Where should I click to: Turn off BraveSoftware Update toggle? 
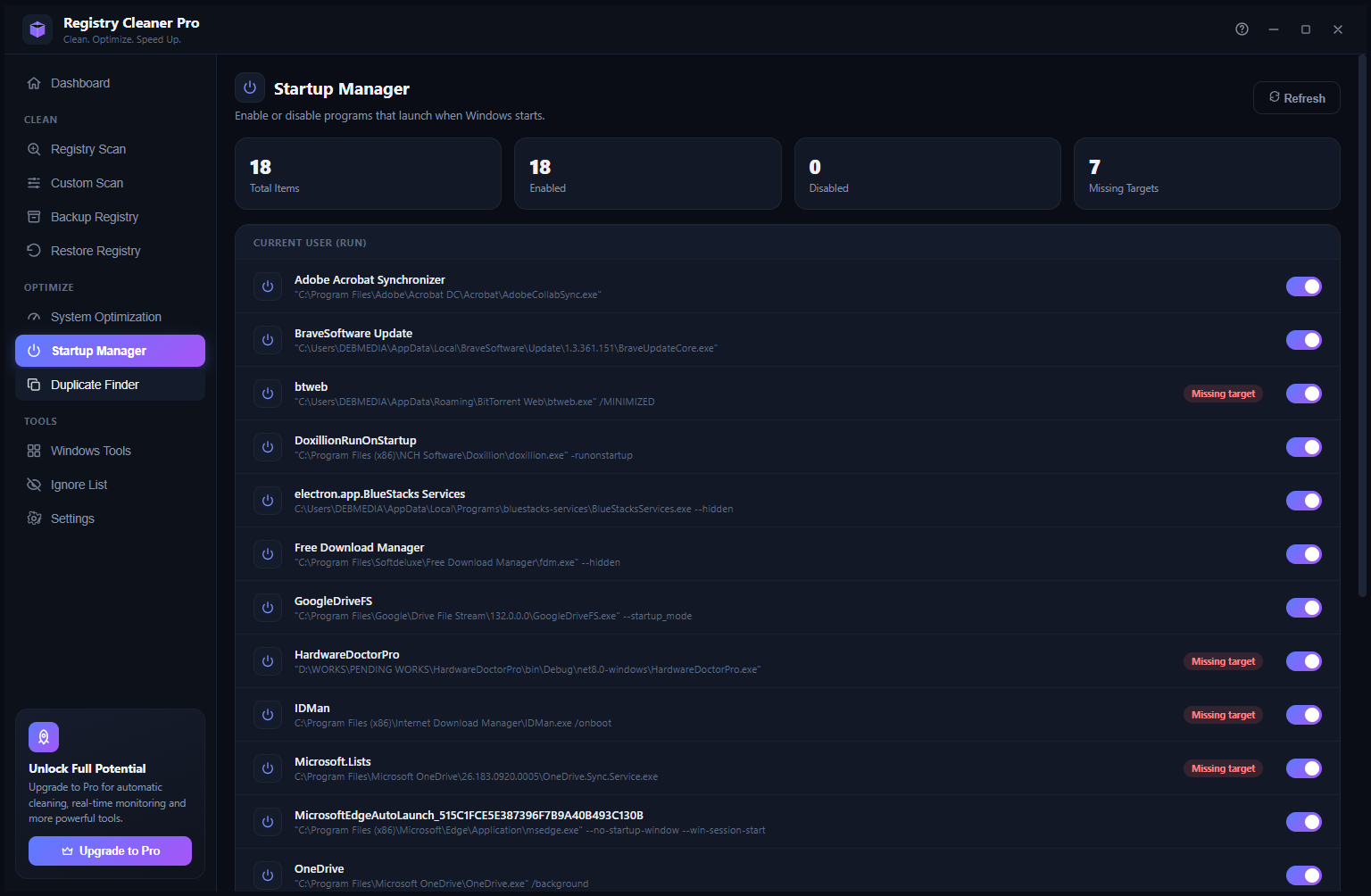tap(1304, 340)
